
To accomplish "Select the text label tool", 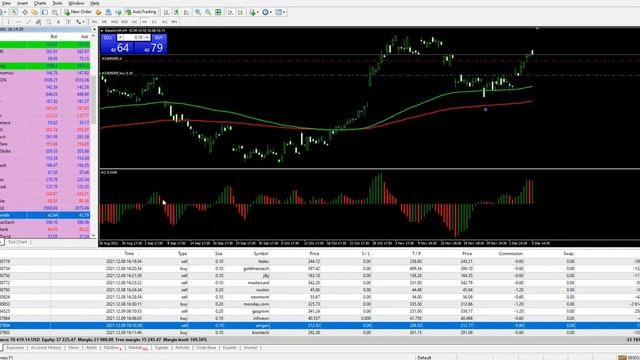I will coord(68,22).
